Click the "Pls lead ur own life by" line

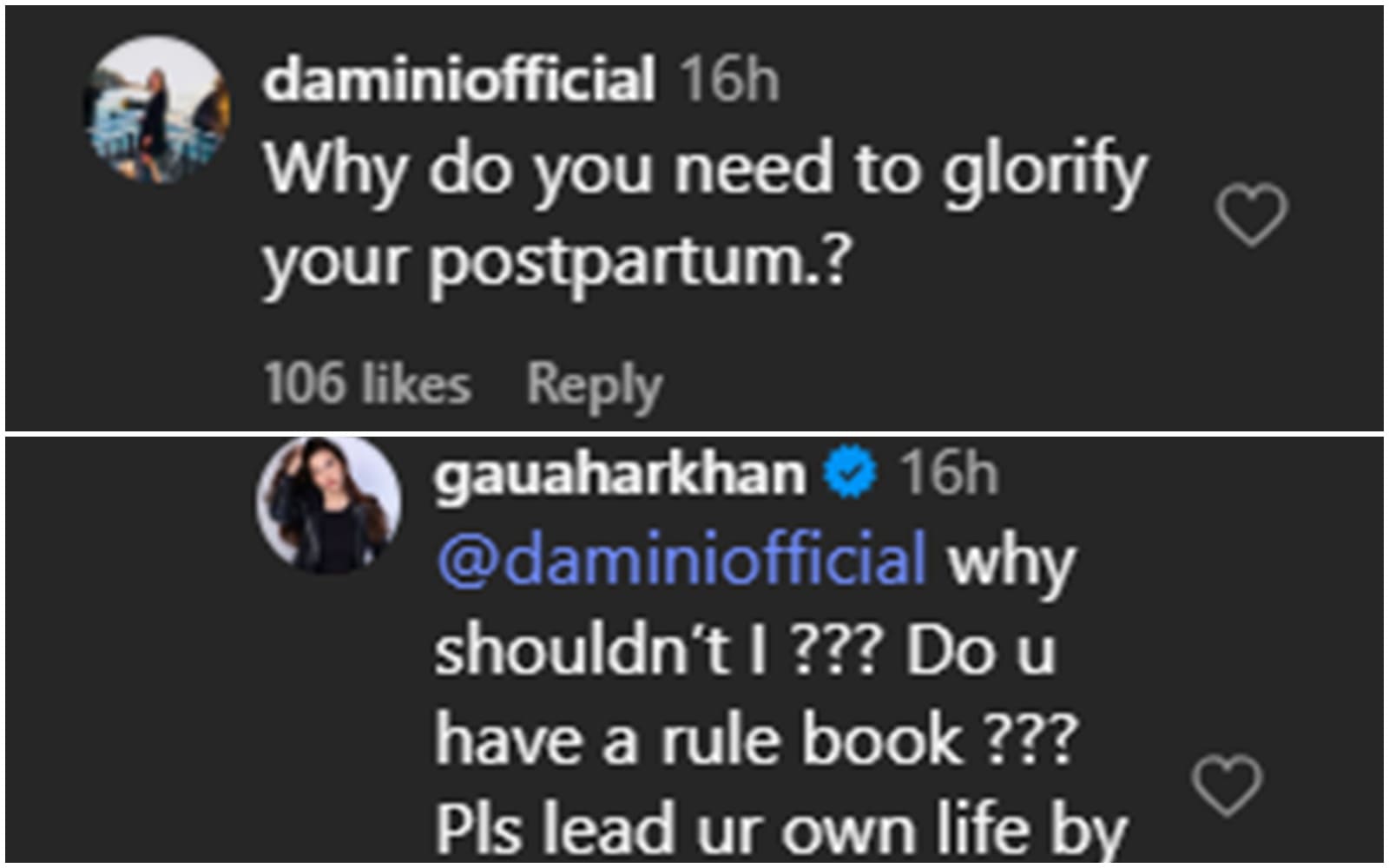click(x=781, y=830)
